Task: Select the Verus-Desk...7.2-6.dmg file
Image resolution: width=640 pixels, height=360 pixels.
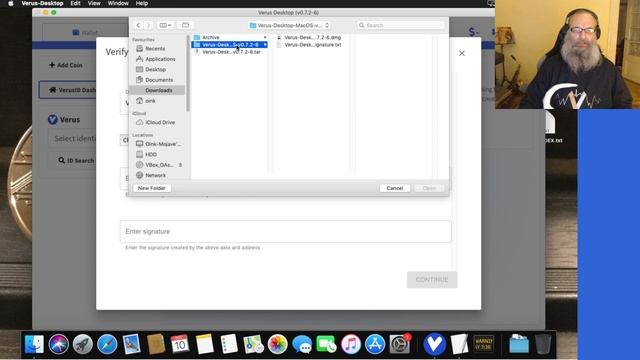Action: 312,37
